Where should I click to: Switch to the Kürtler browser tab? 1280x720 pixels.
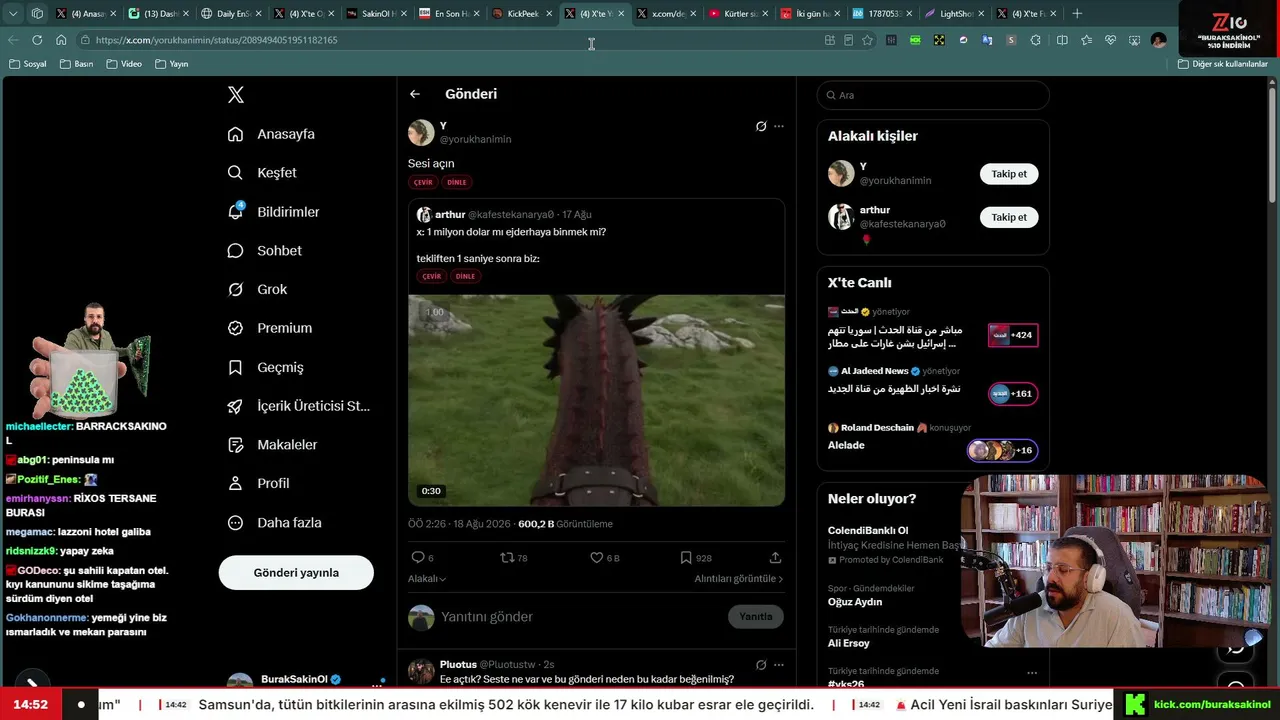coord(736,14)
